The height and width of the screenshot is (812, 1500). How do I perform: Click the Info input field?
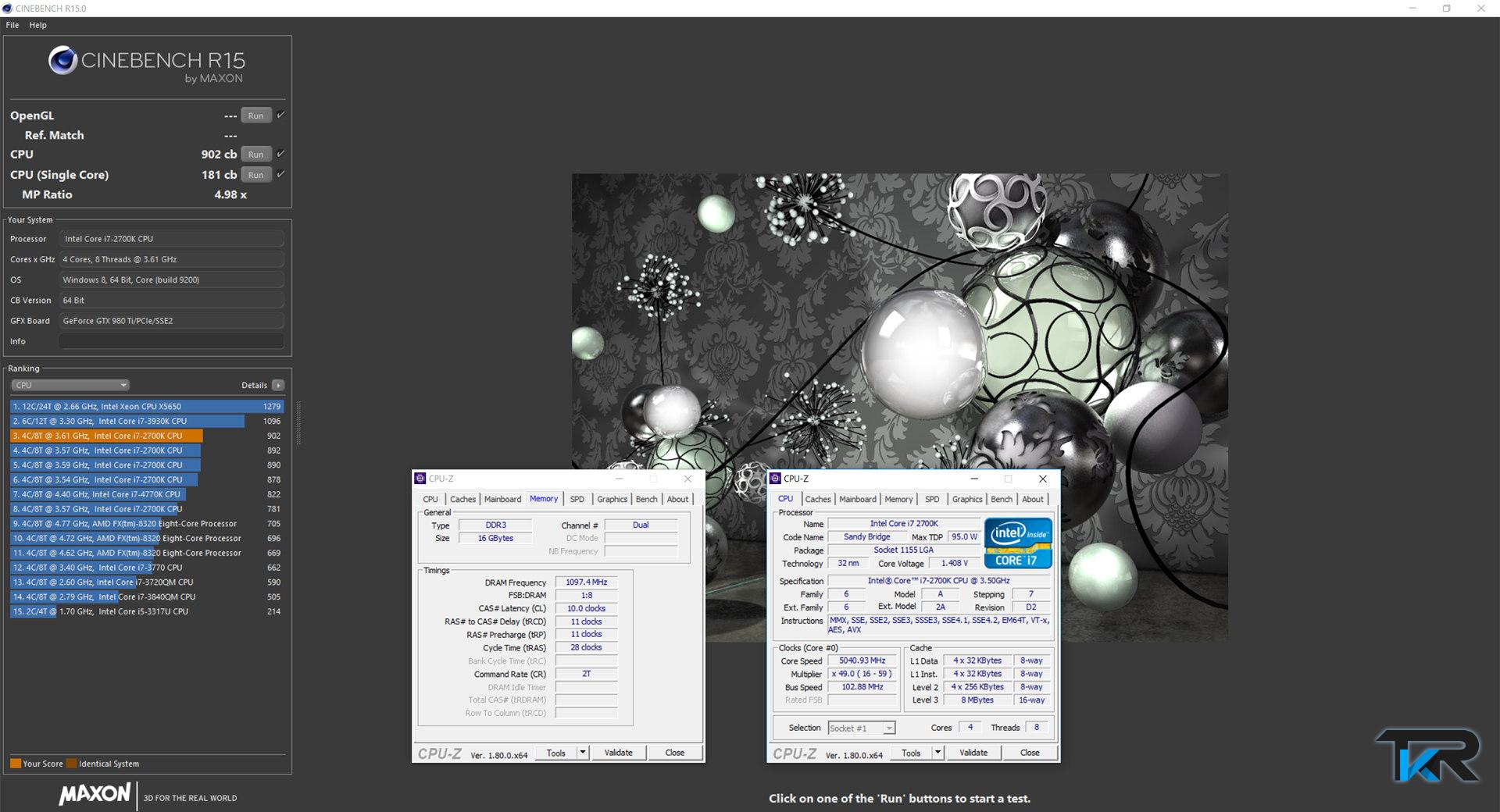172,341
